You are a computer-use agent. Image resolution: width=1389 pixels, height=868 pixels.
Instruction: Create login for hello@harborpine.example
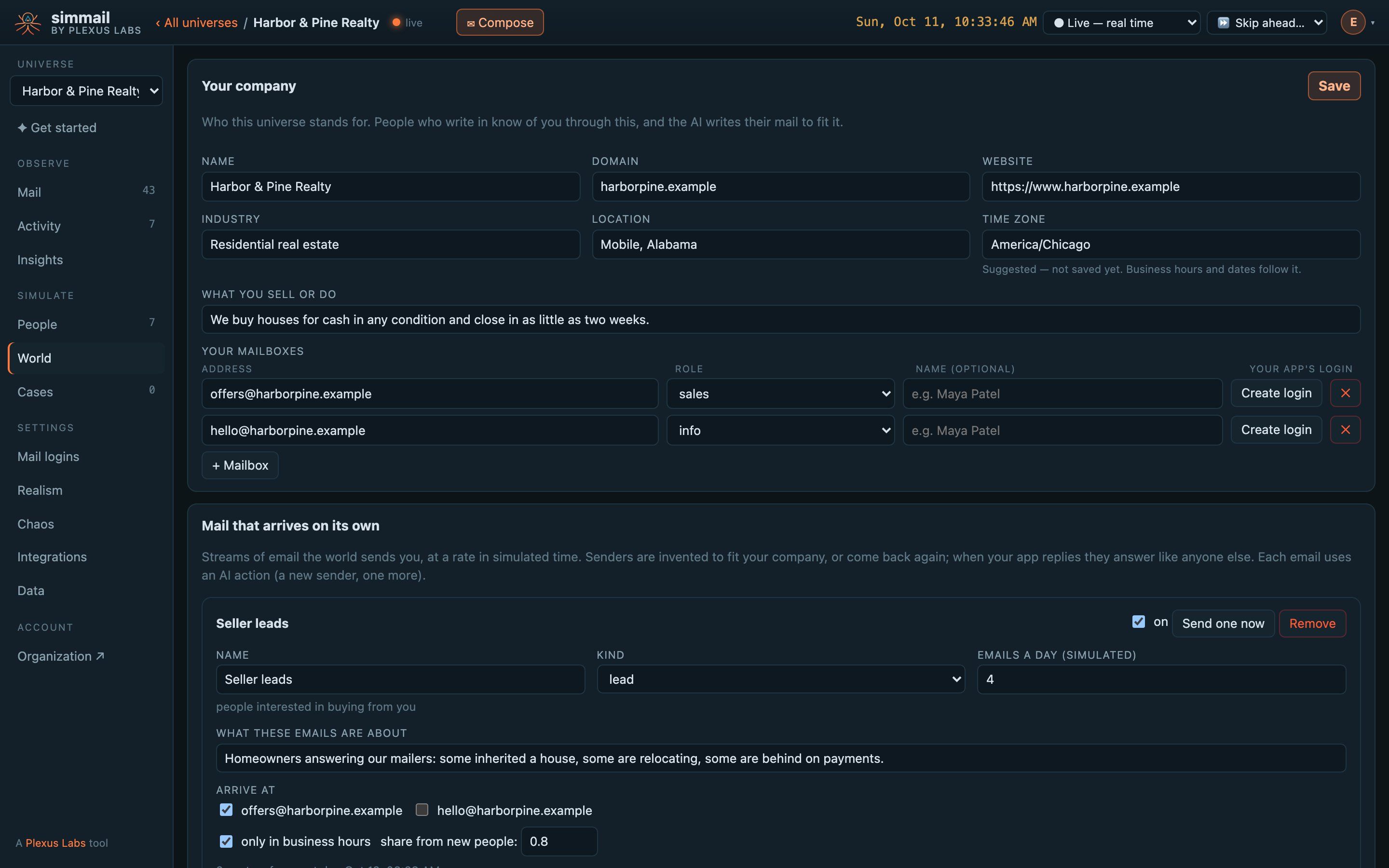[x=1276, y=430]
